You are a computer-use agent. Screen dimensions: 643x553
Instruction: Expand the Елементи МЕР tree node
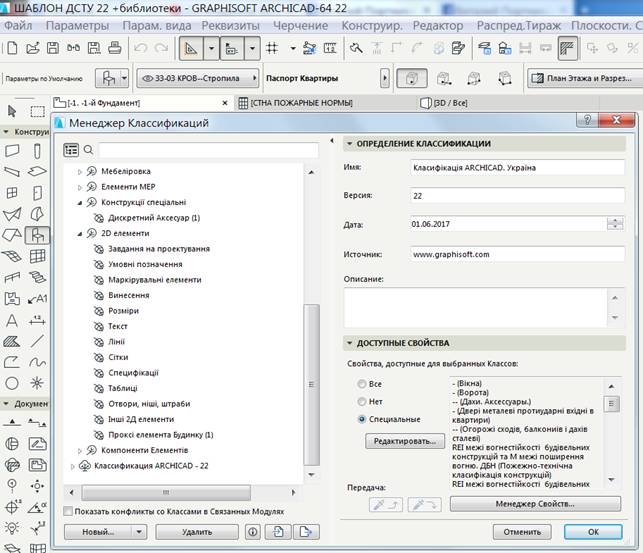(80, 187)
